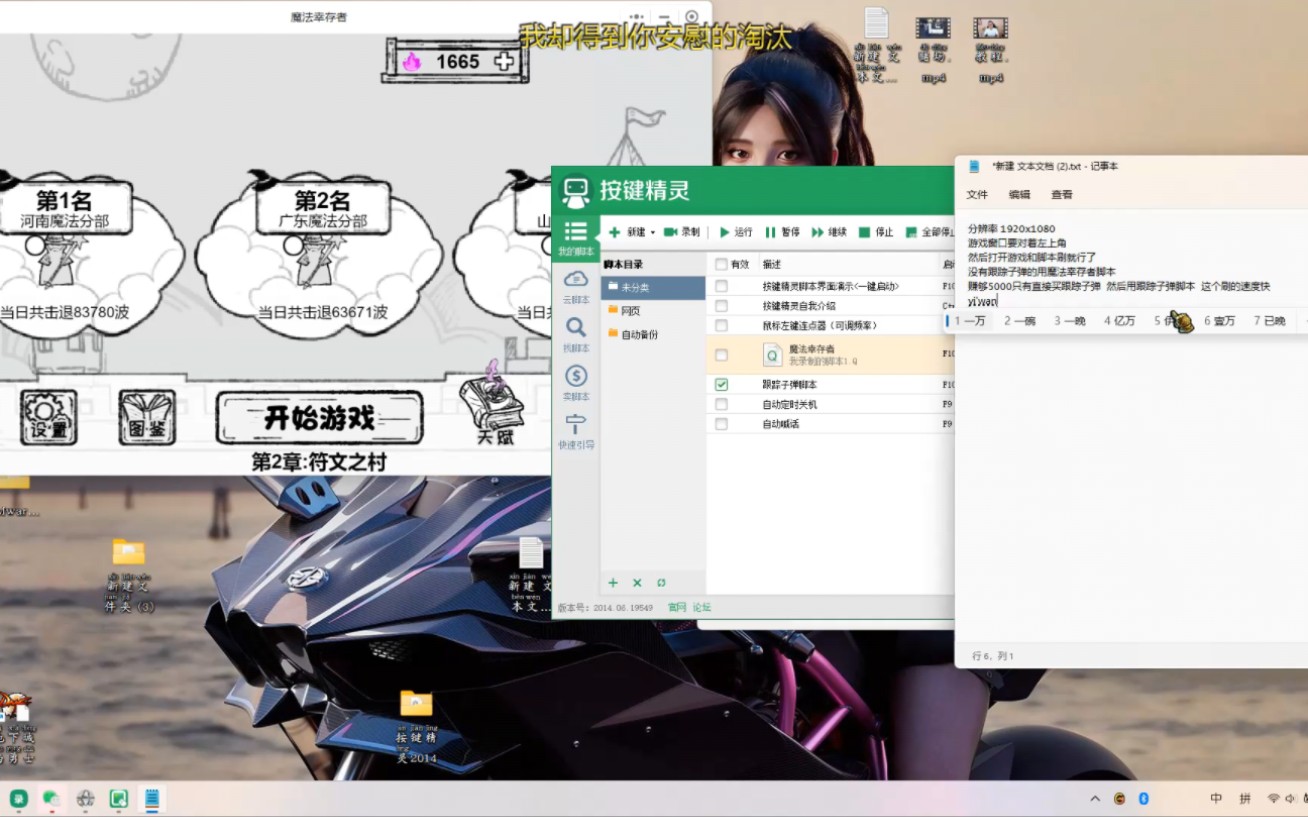
Task: Open 查看 menu in Notepad
Action: (x=1061, y=194)
